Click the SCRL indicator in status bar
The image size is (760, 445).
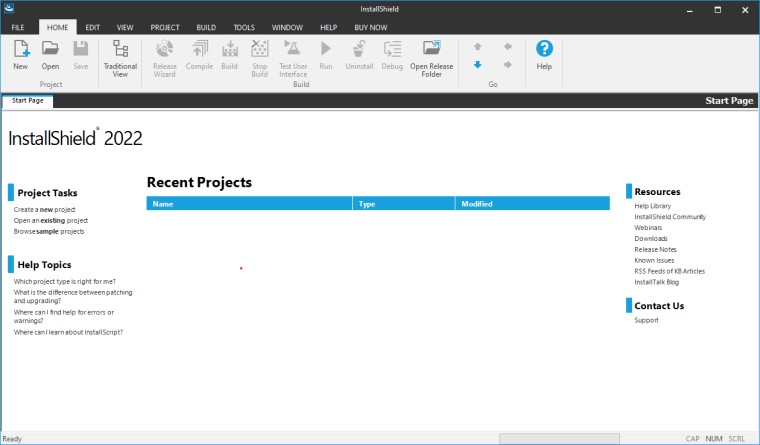pos(736,439)
